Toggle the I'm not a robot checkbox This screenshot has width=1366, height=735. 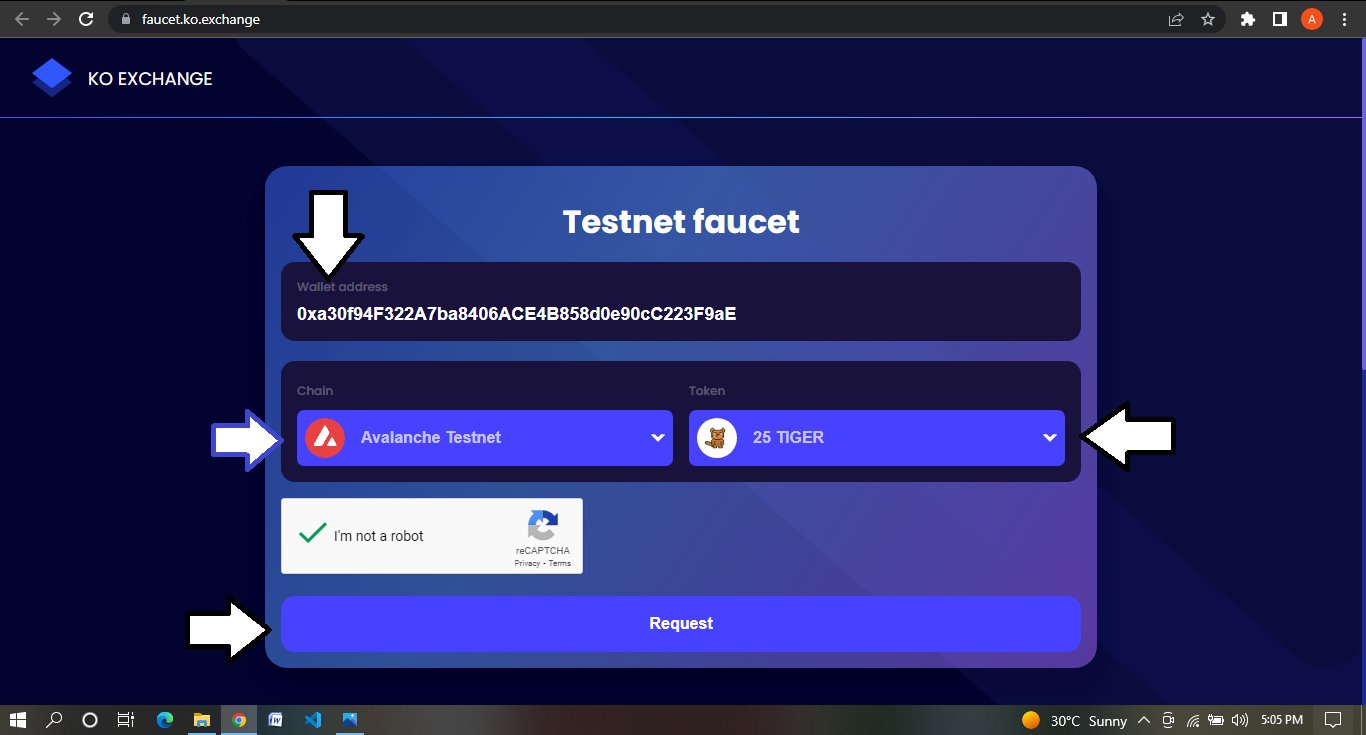(x=313, y=534)
